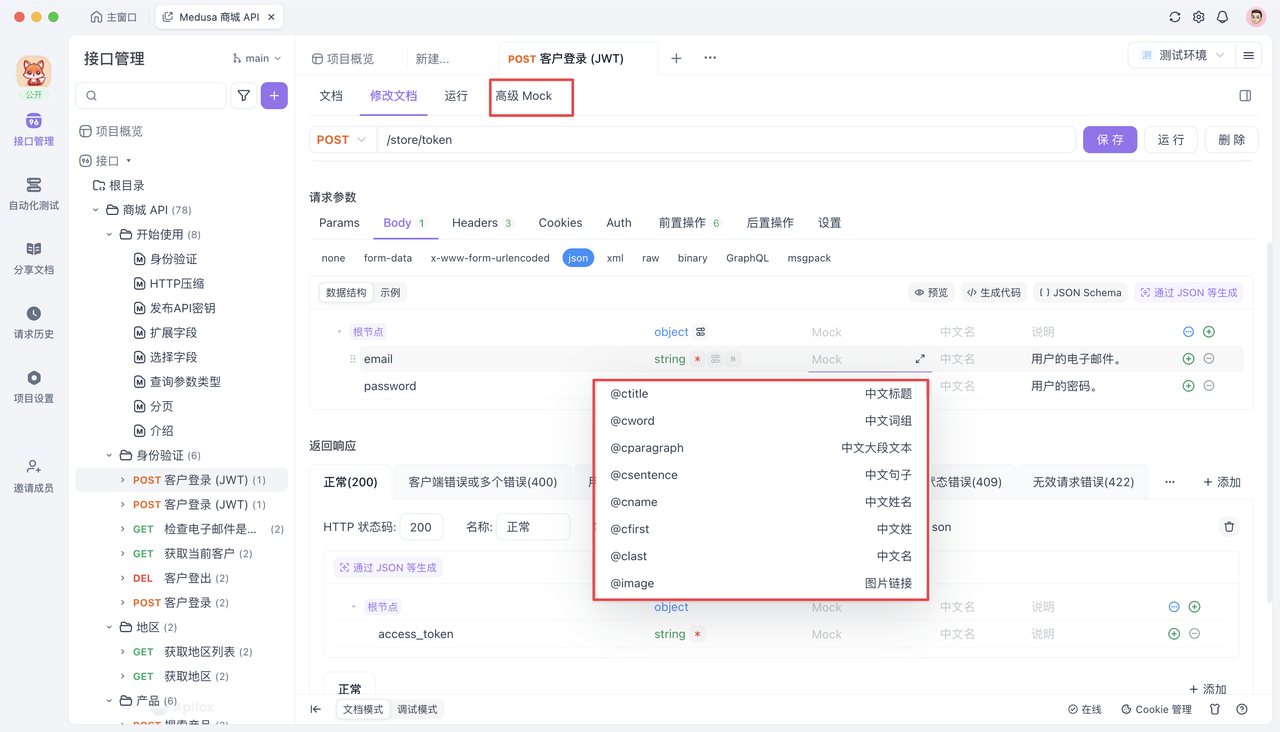Open the hamburger menu next to environment
The image size is (1280, 732).
point(1249,56)
